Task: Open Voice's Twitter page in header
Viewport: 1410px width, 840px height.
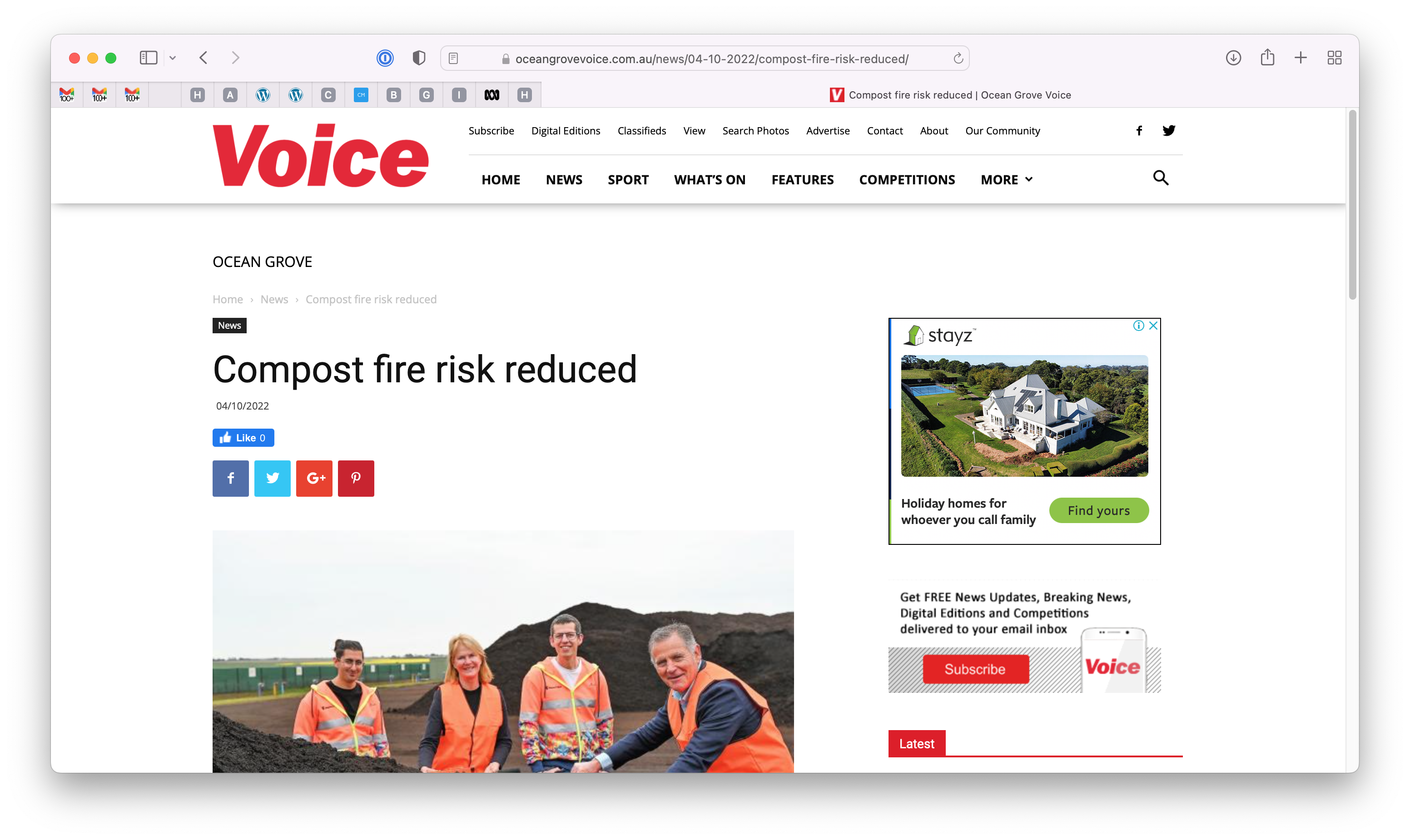Action: [x=1169, y=131]
